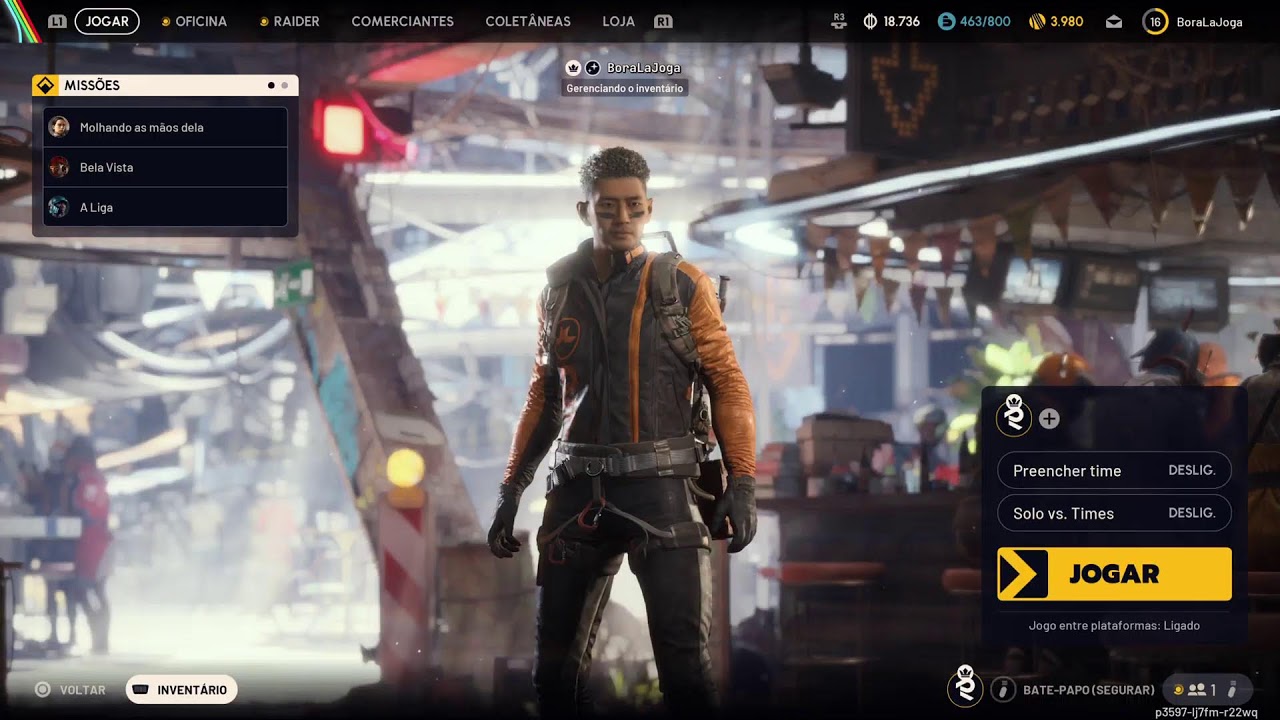Click the yellow dot beside the RAIDER tab
1280x720 pixels.
click(x=264, y=21)
